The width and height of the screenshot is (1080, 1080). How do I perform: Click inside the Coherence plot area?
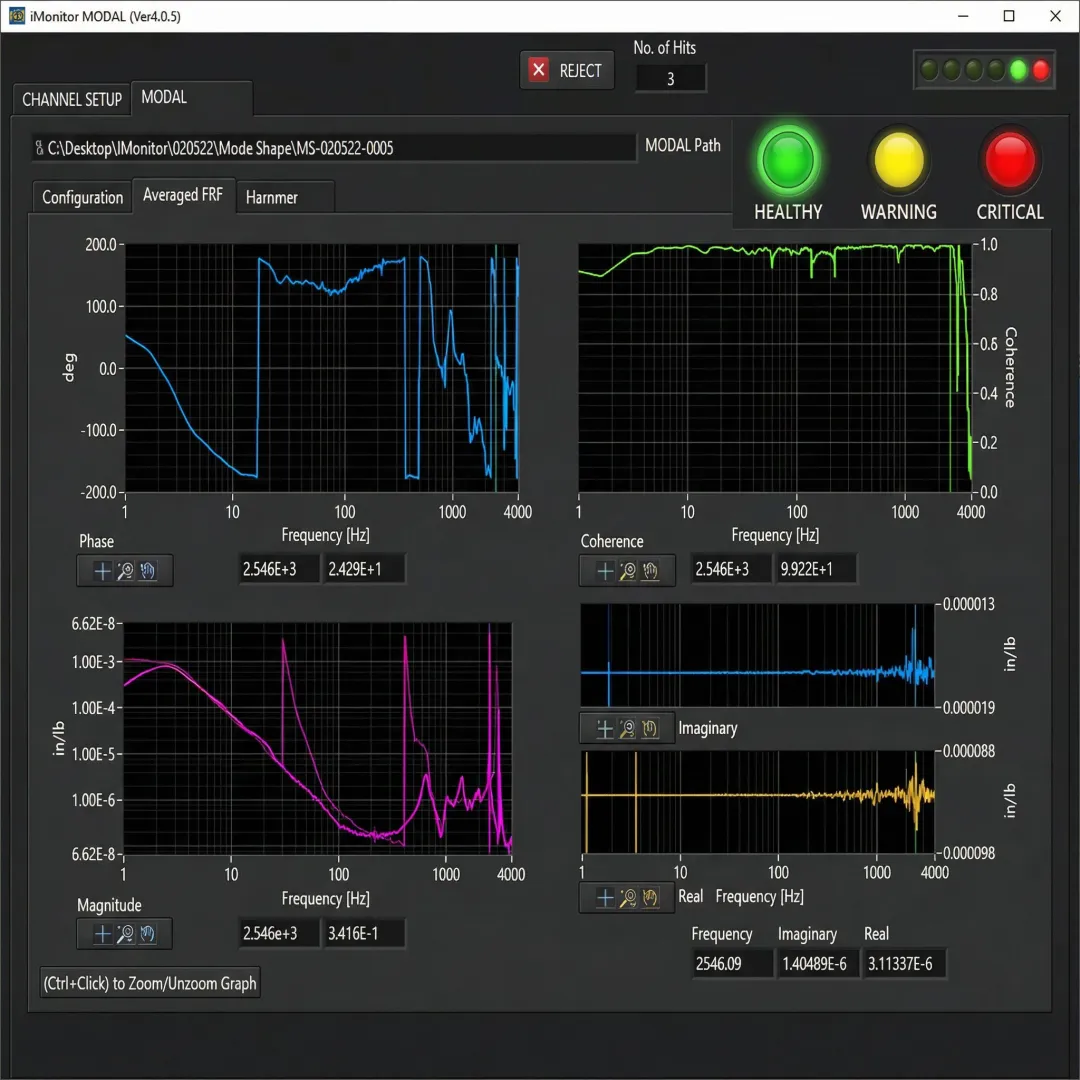pyautogui.click(x=775, y=368)
